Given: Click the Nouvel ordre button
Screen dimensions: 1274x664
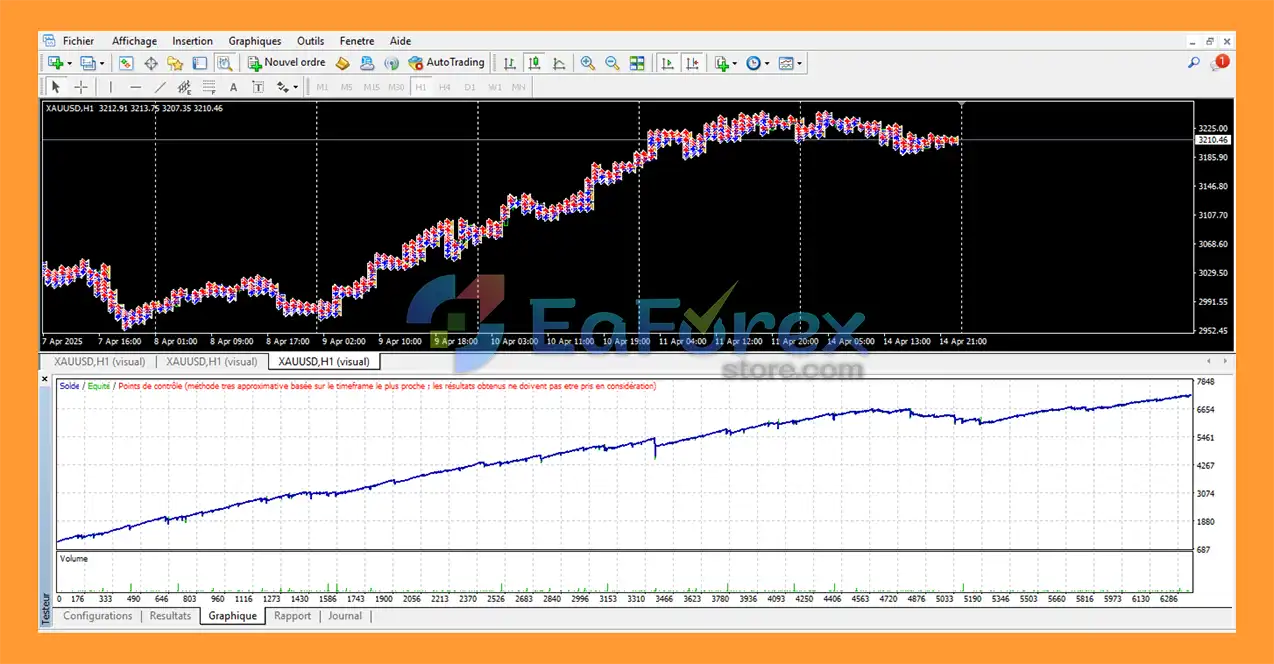Looking at the screenshot, I should [x=286, y=63].
